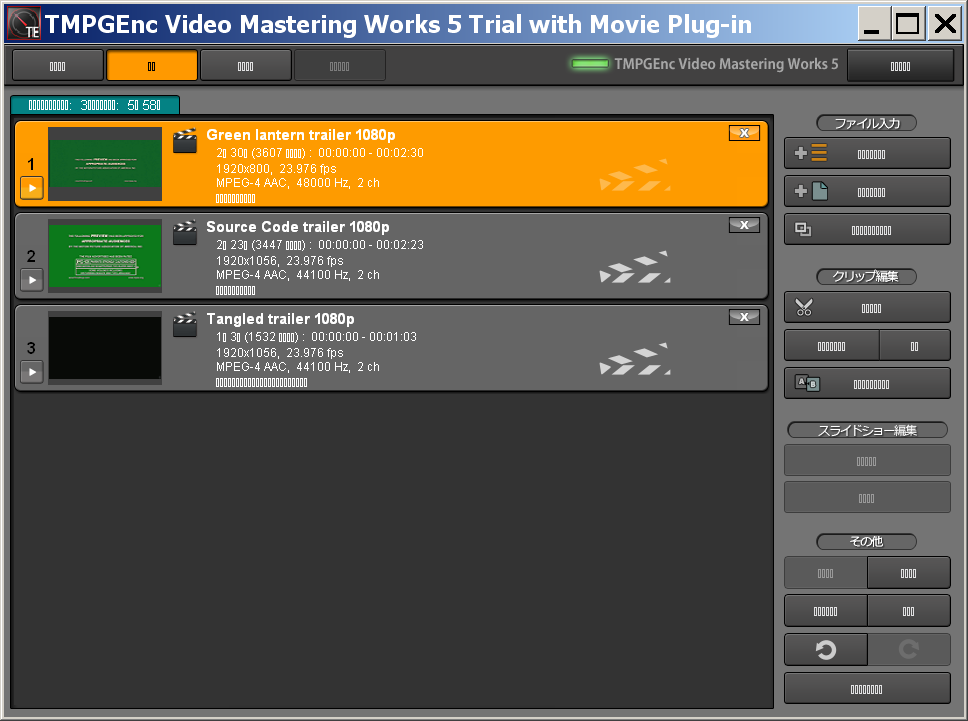Screen dimensions: 968x721
Task: Click the greyed-out fourth stage tab
Action: point(340,65)
